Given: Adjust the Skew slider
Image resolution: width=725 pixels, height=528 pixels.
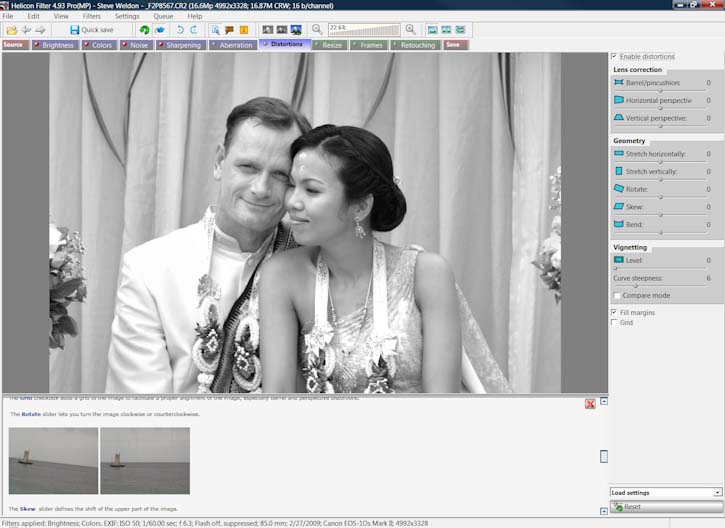Looking at the screenshot, I should point(660,215).
